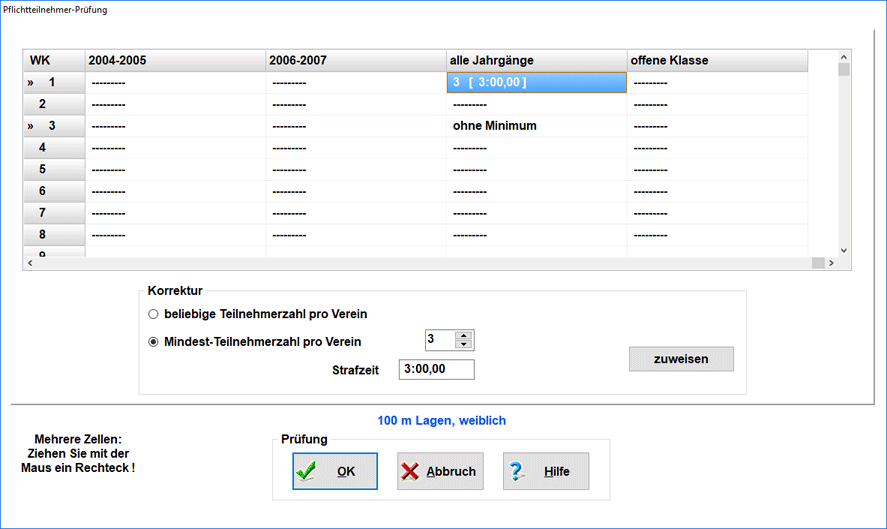Select 'Mindest-Teilnehmerzahl pro Verein' radio option
Viewport: 887px width, 529px height.
(153, 341)
